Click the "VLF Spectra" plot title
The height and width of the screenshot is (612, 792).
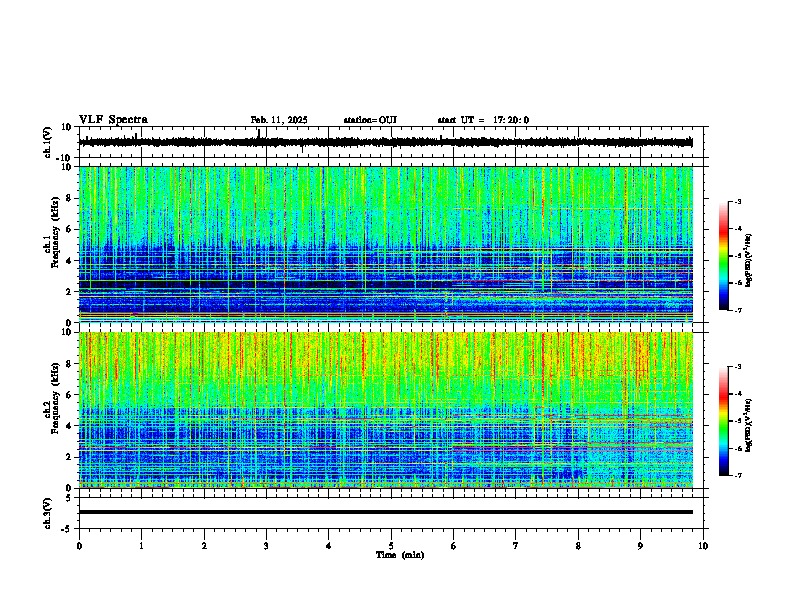click(x=114, y=120)
